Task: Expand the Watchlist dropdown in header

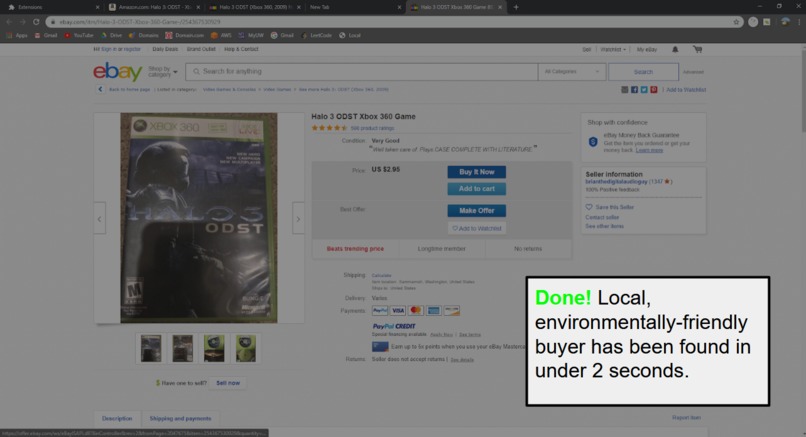Action: coord(613,49)
